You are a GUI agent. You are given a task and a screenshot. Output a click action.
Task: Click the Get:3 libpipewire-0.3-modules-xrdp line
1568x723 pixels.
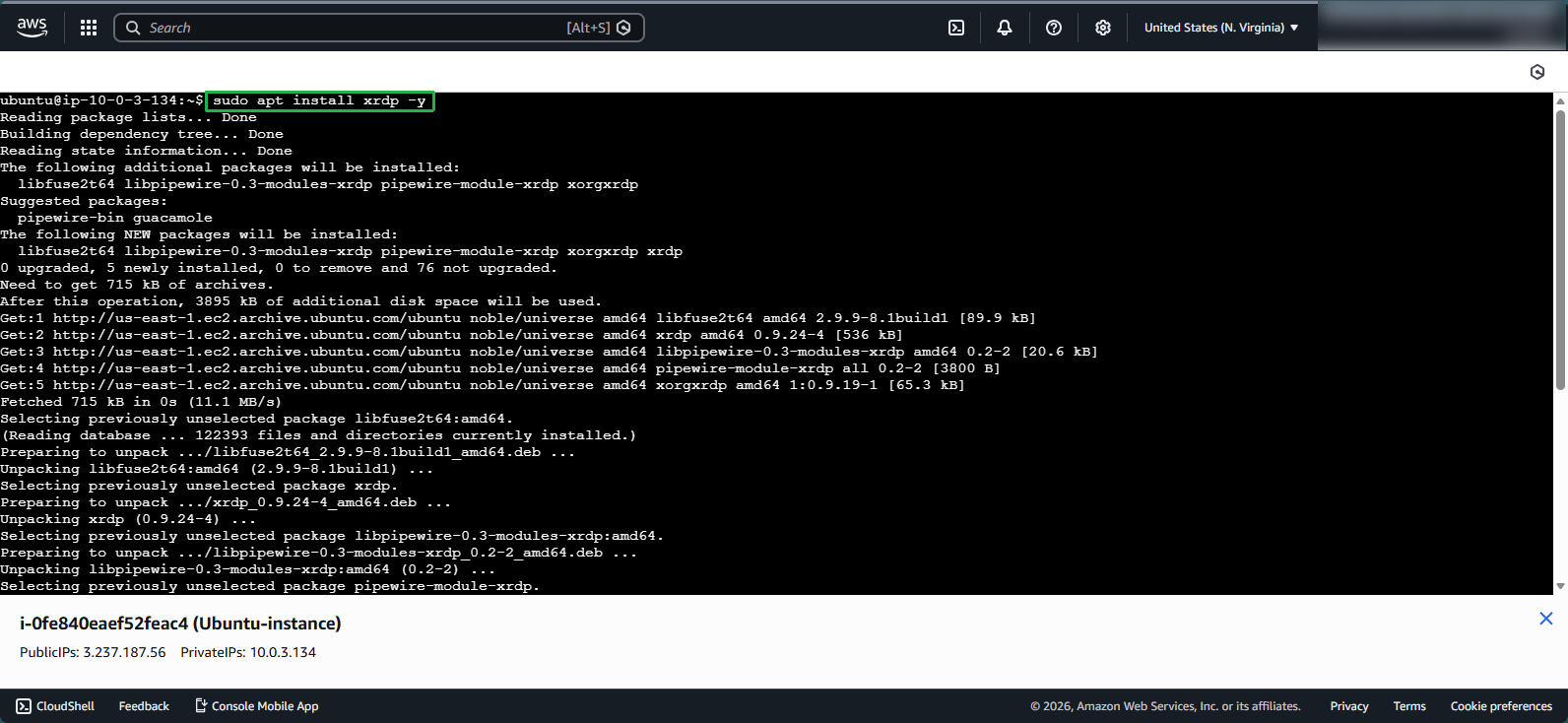point(549,352)
